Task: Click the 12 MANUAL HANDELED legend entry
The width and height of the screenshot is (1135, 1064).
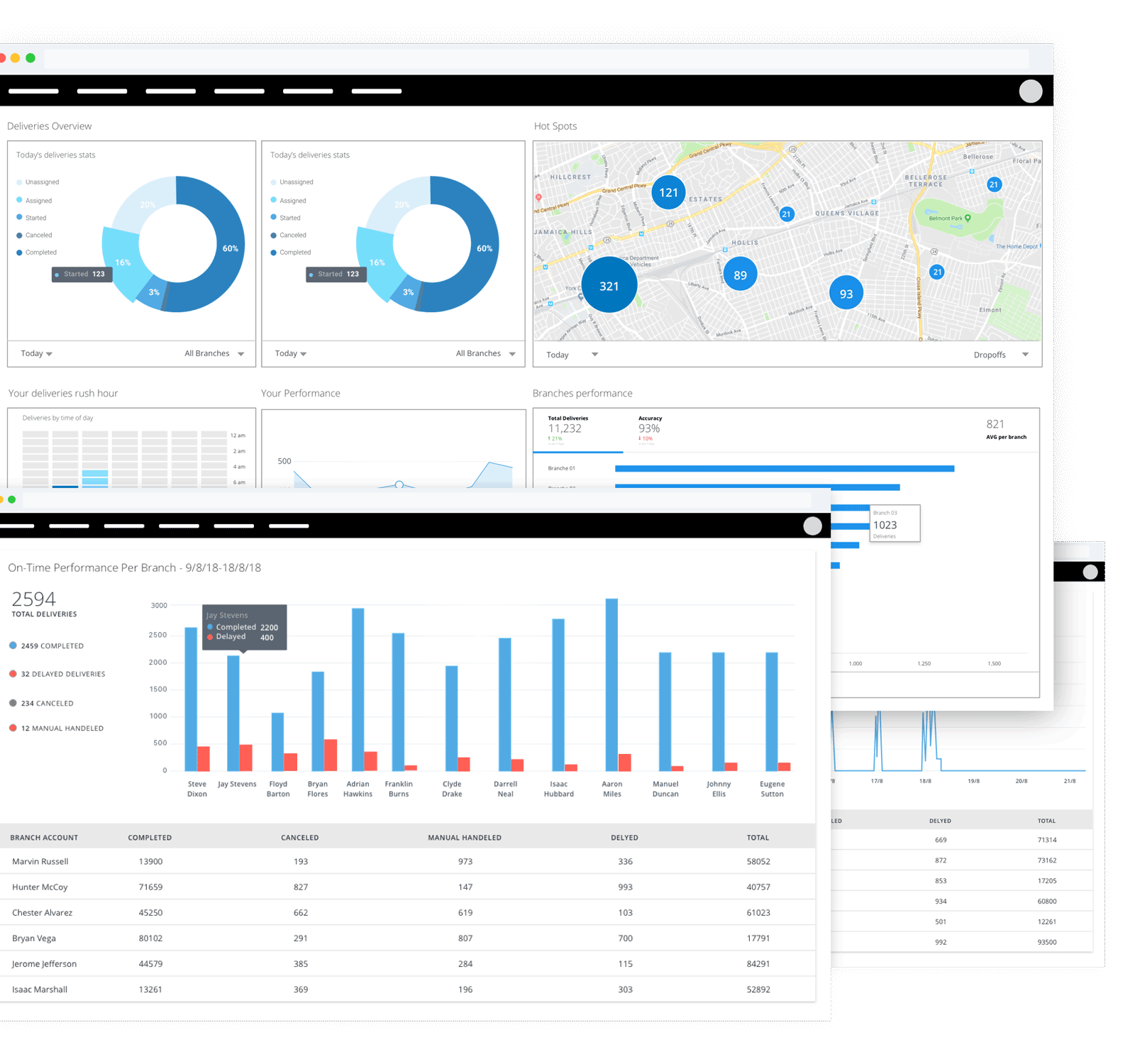Action: pyautogui.click(x=57, y=728)
